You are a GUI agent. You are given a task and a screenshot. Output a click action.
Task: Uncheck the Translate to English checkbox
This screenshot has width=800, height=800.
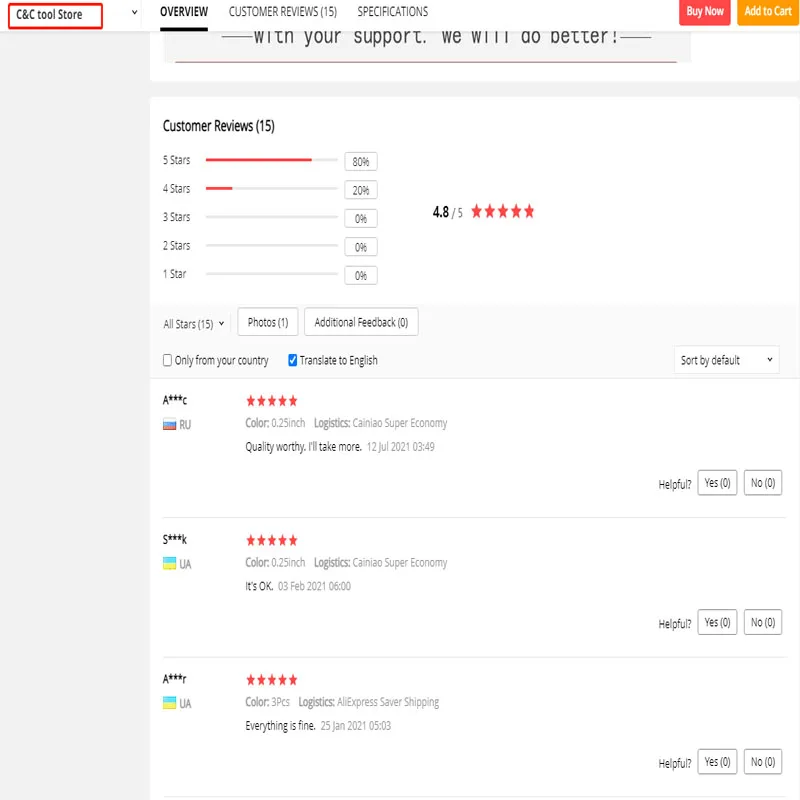click(x=293, y=360)
